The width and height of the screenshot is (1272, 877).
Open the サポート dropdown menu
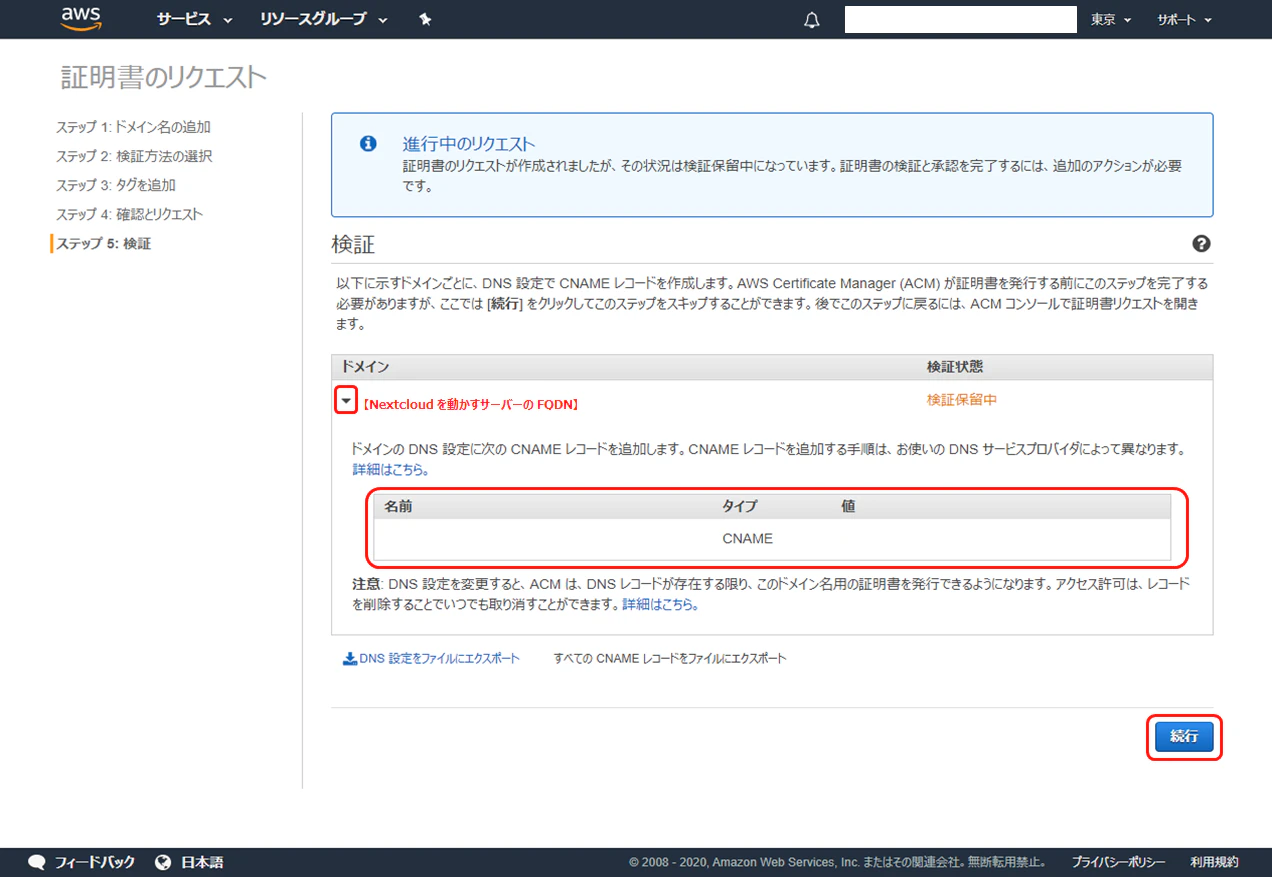click(x=1184, y=20)
